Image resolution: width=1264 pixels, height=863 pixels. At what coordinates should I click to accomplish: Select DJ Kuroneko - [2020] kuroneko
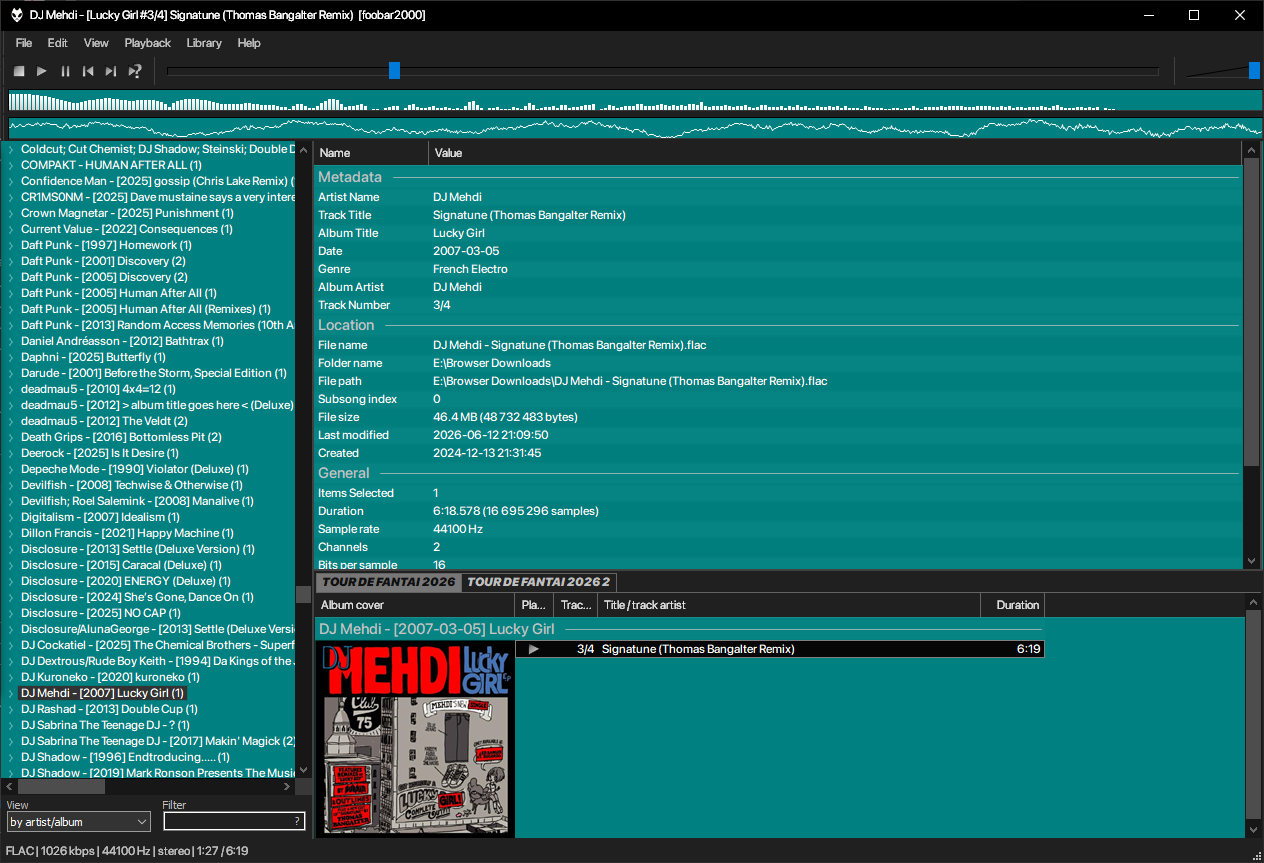click(110, 677)
